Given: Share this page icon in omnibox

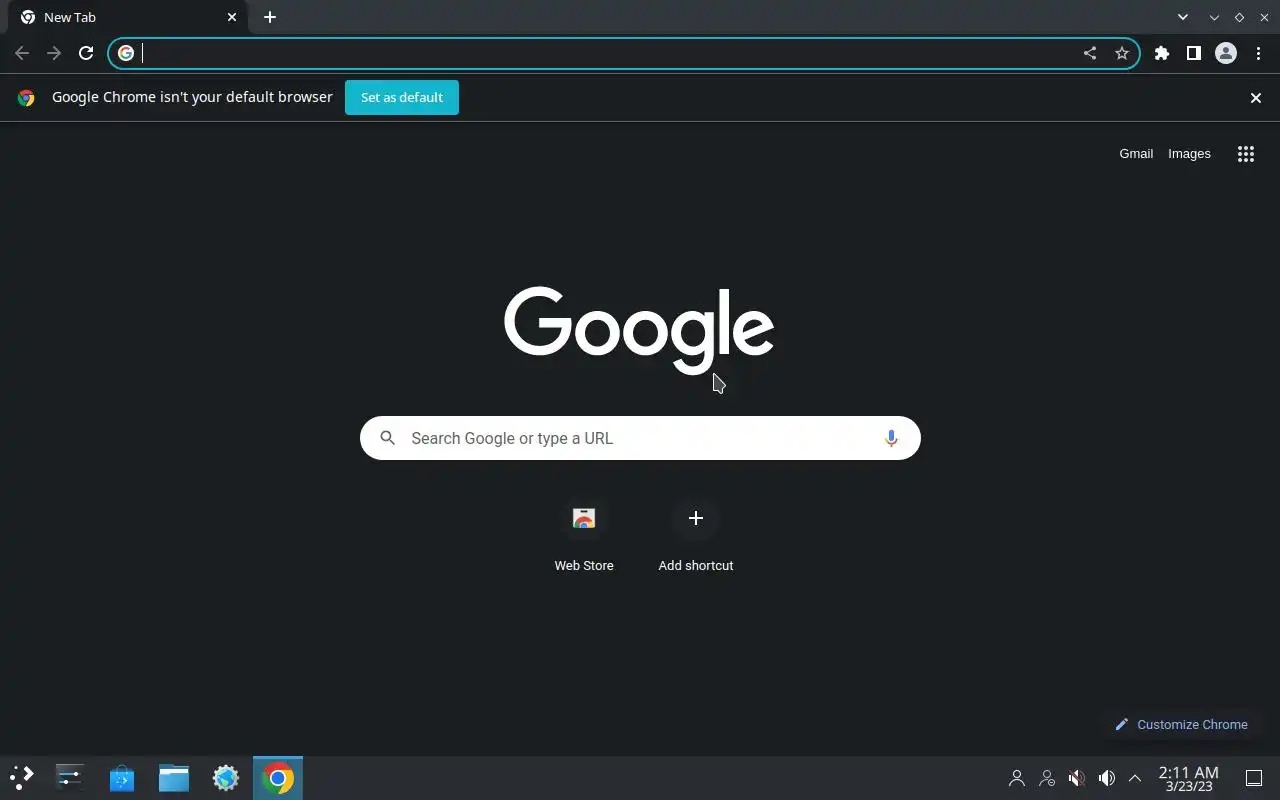Looking at the screenshot, I should [1090, 53].
